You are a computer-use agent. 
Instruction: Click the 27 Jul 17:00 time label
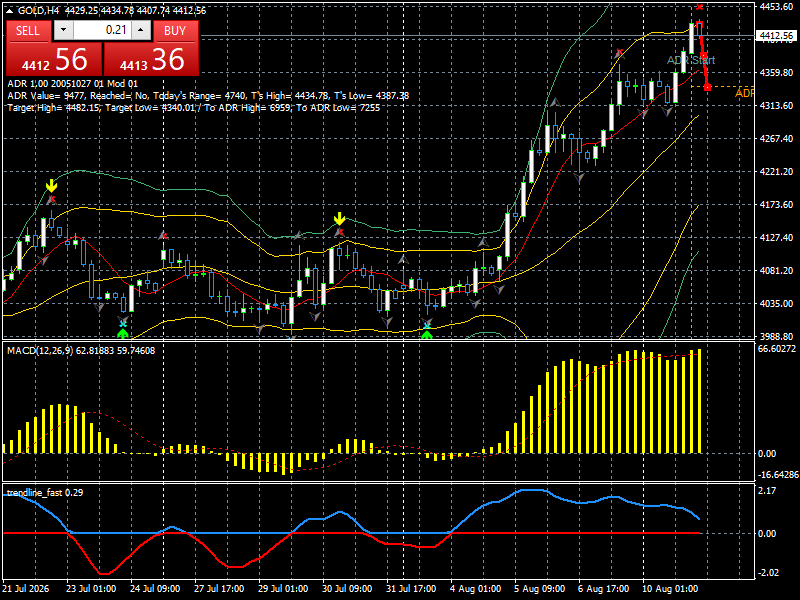click(x=219, y=588)
